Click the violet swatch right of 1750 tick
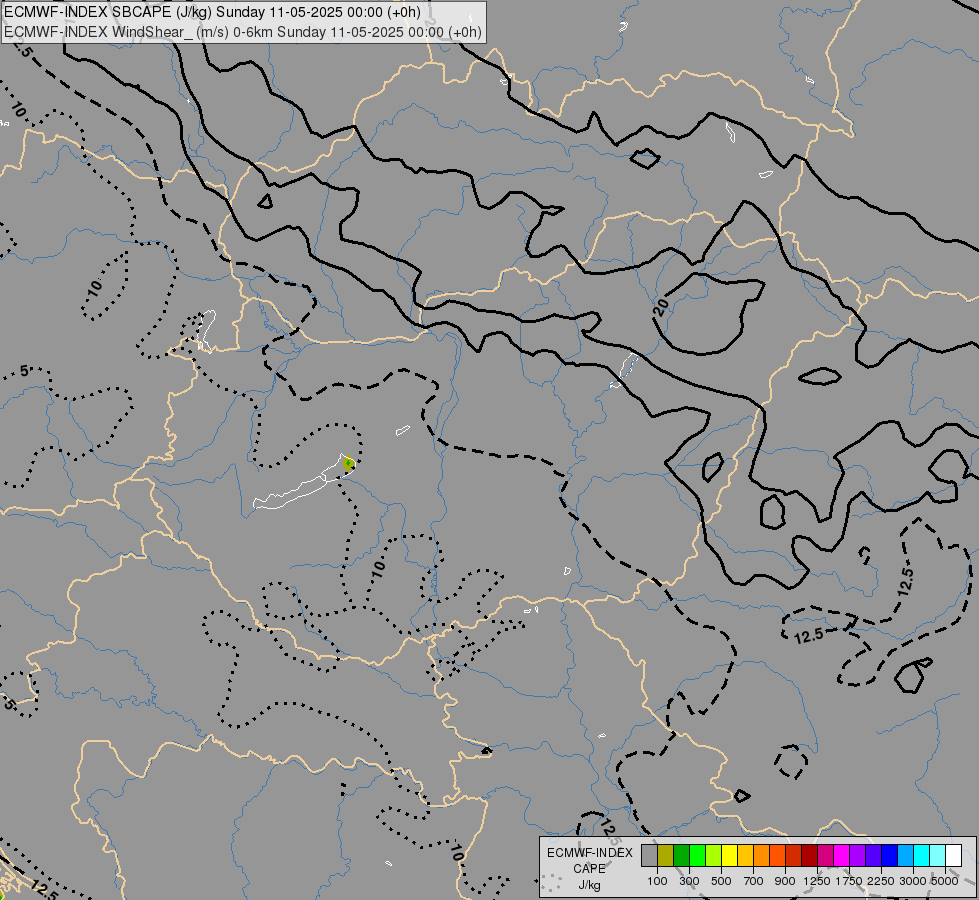This screenshot has width=979, height=900. coord(858,856)
